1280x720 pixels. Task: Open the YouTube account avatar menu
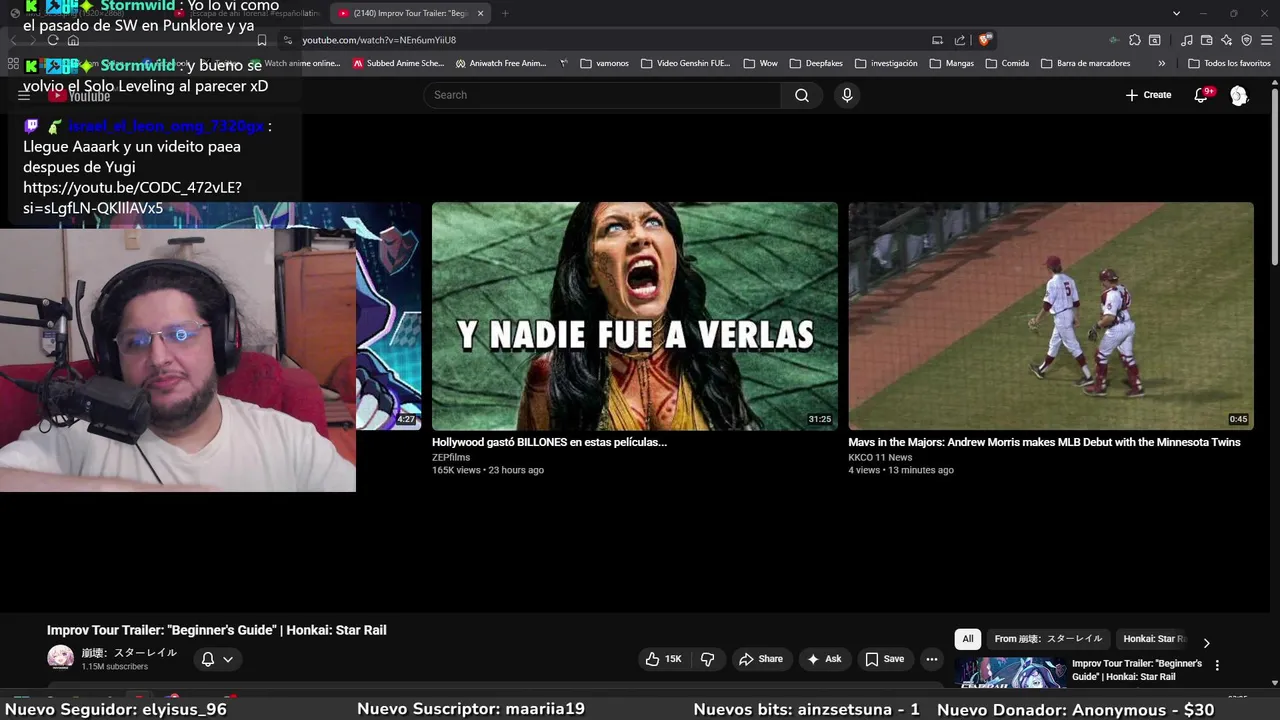coord(1239,95)
